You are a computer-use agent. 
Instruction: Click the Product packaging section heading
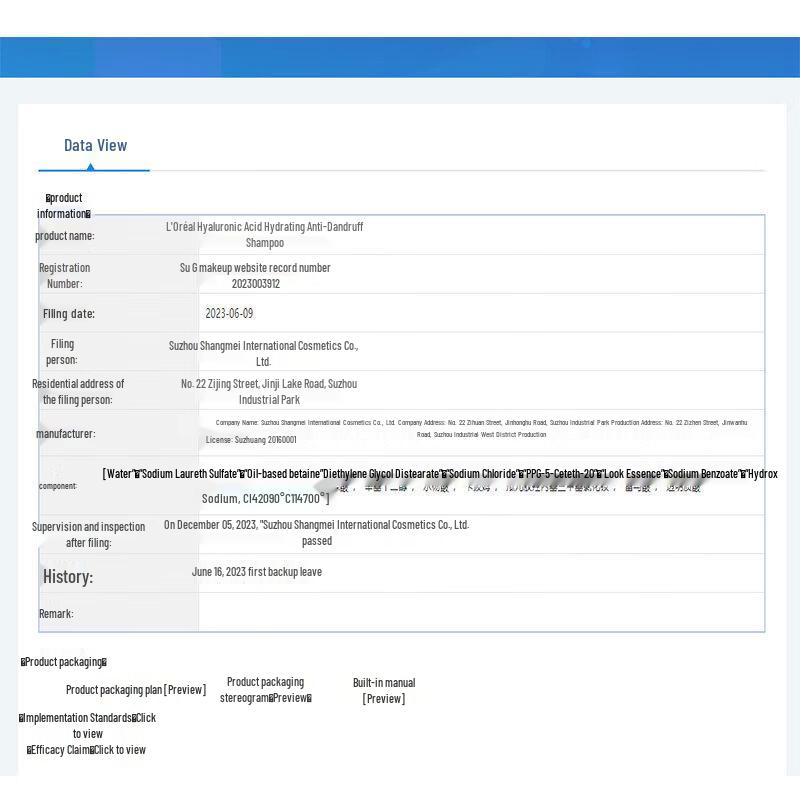63,662
